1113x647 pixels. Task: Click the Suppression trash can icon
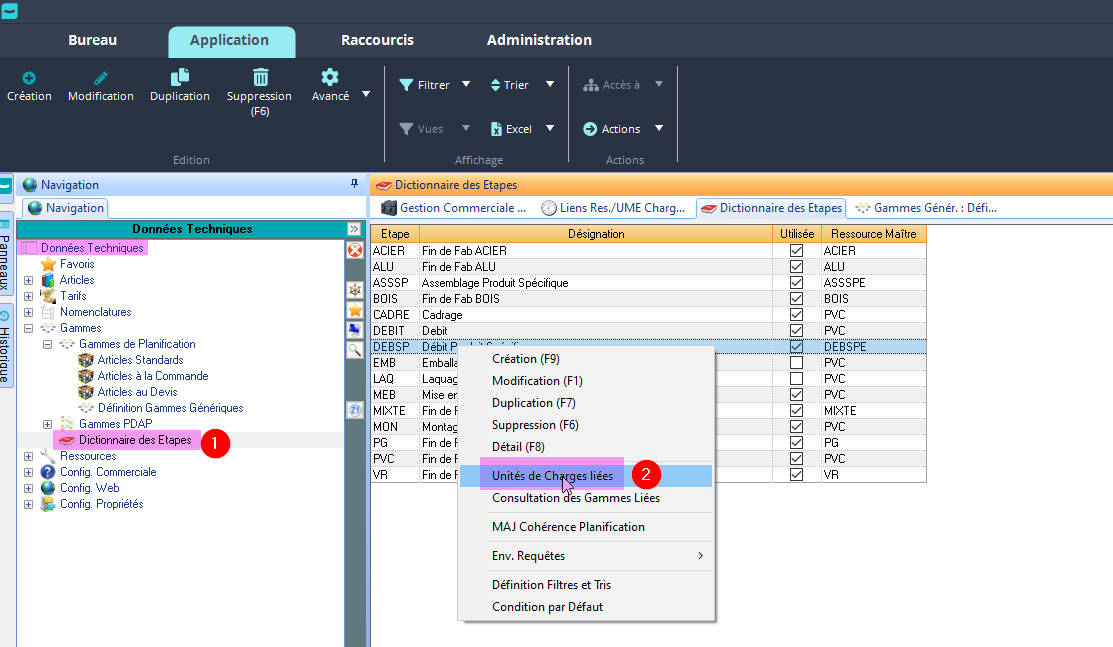click(x=260, y=78)
